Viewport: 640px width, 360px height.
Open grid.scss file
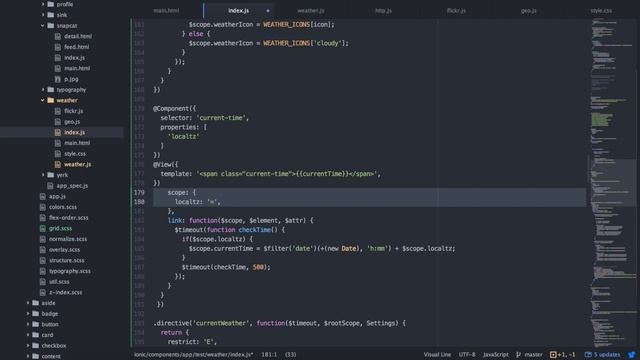coord(60,229)
